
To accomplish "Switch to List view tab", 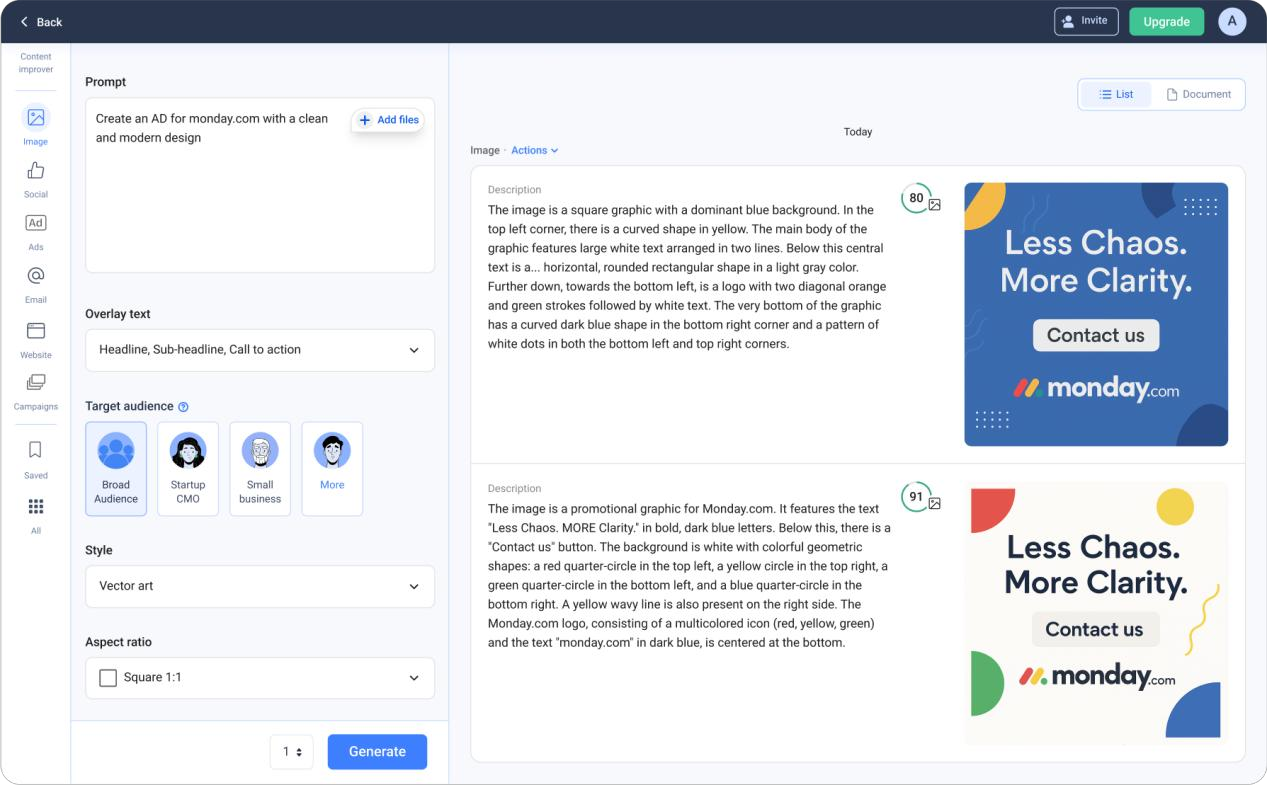I will [1116, 94].
